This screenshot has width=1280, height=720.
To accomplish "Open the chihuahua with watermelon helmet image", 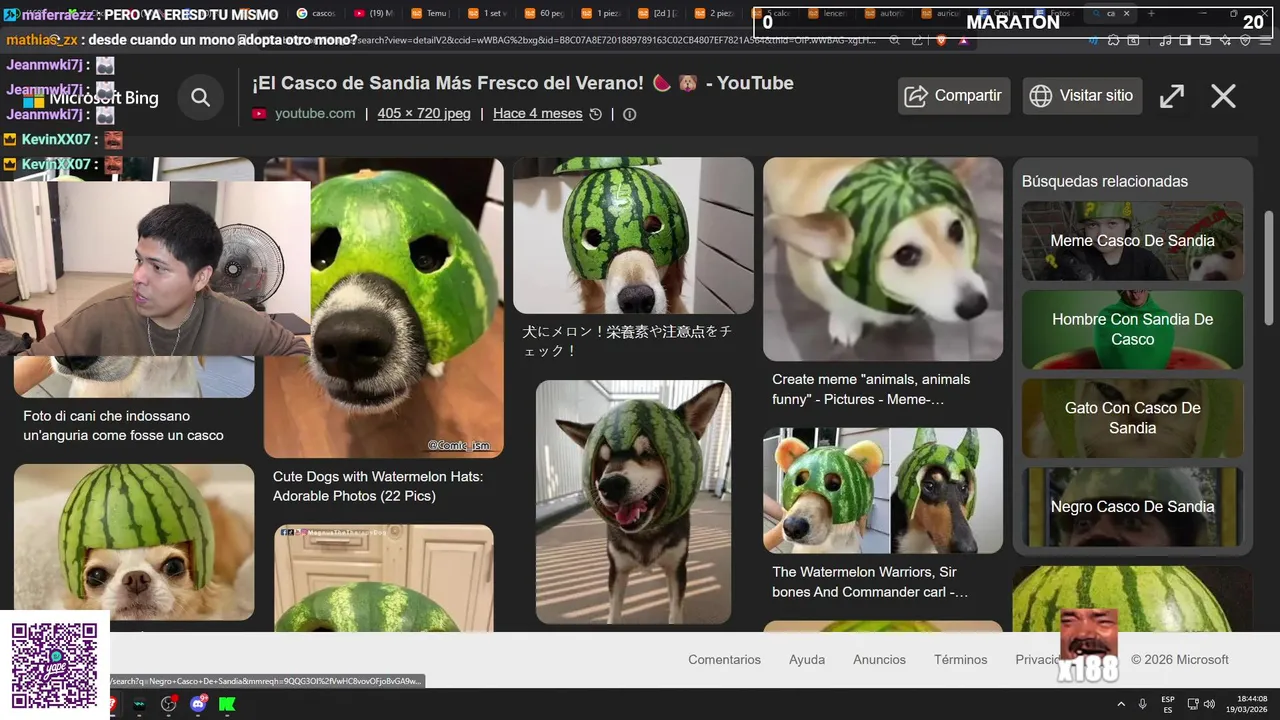I will (134, 542).
